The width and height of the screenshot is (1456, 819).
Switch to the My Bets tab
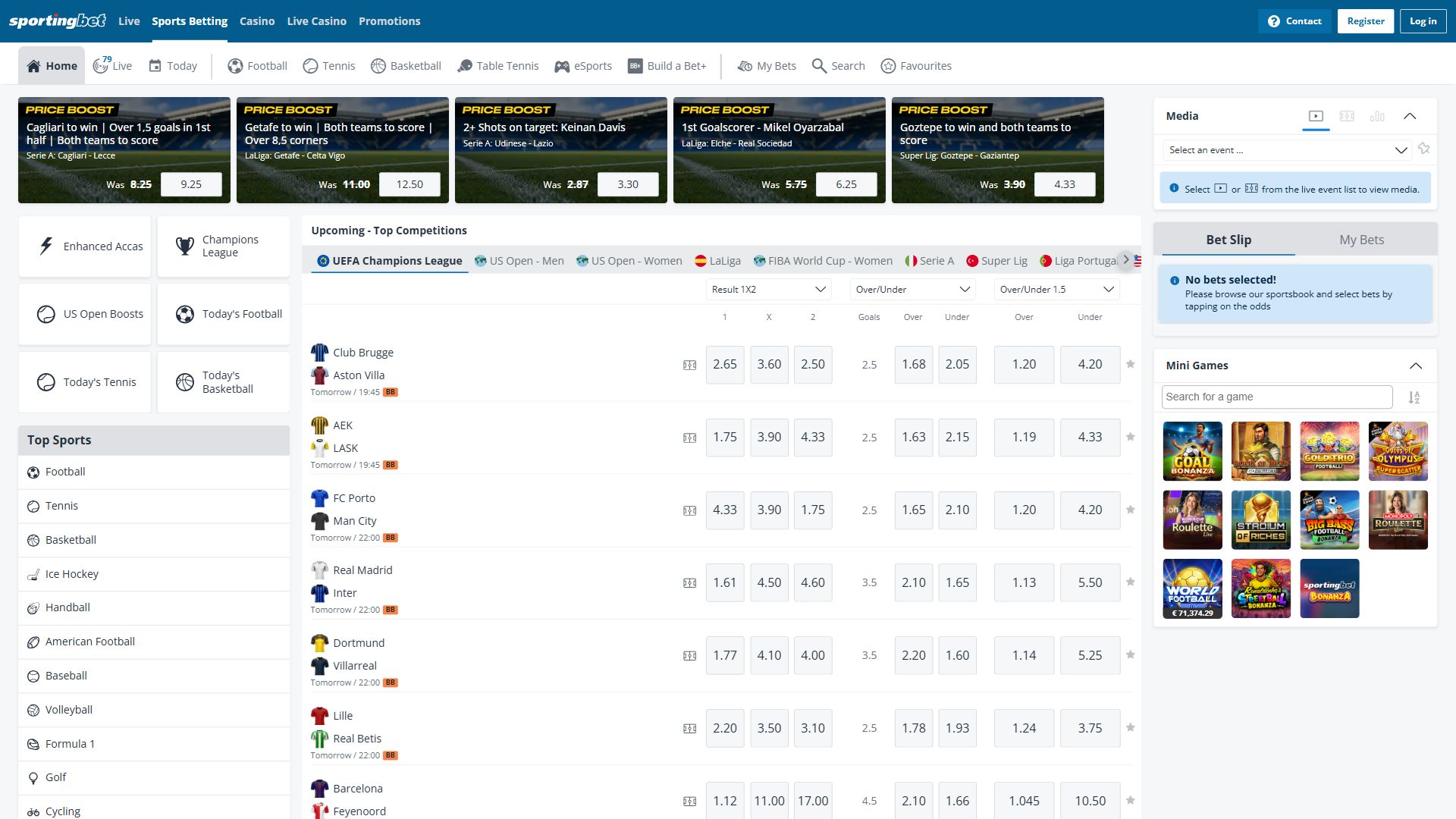pyautogui.click(x=1361, y=240)
